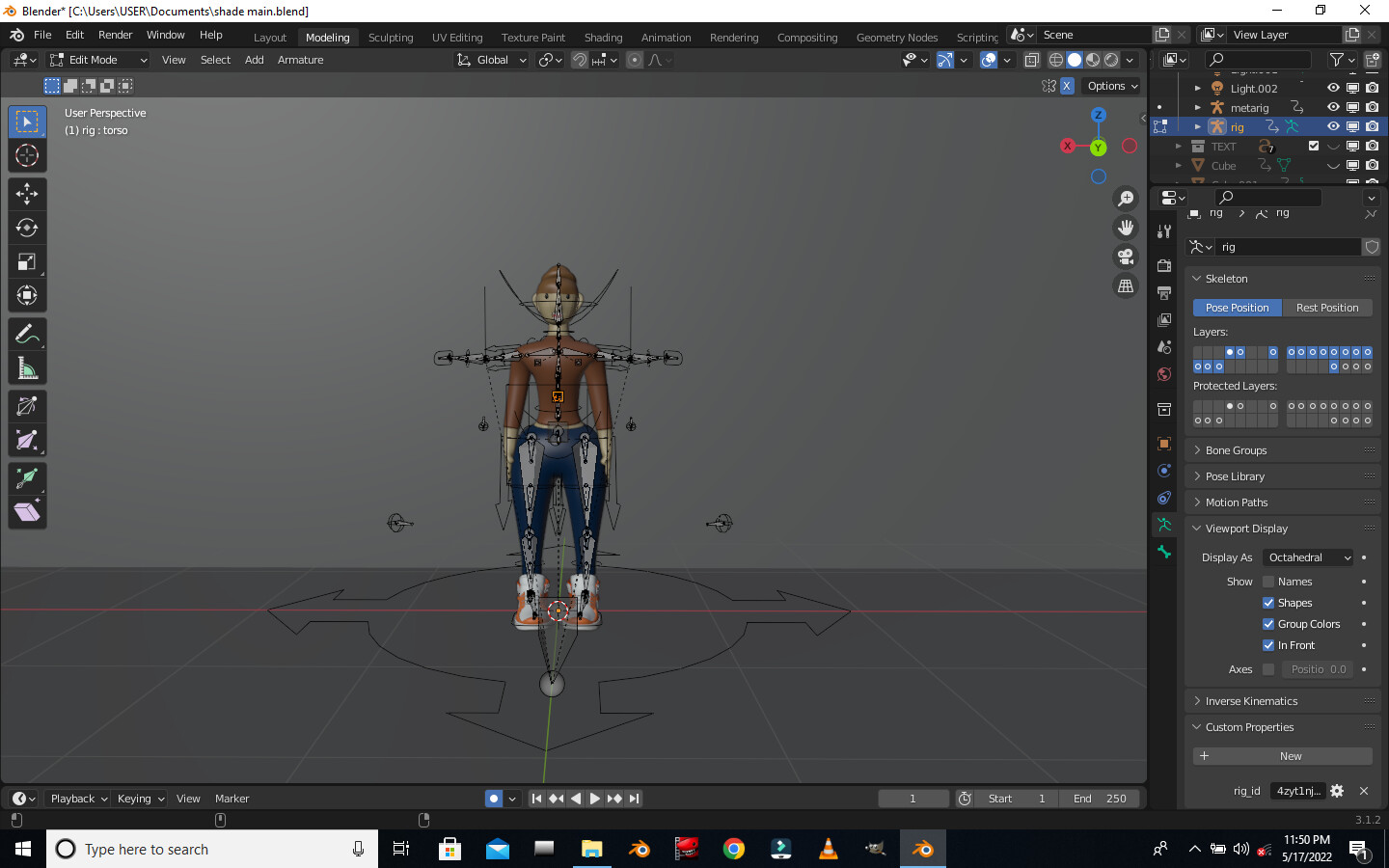
Task: Jump to the end of the timeline
Action: (634, 799)
